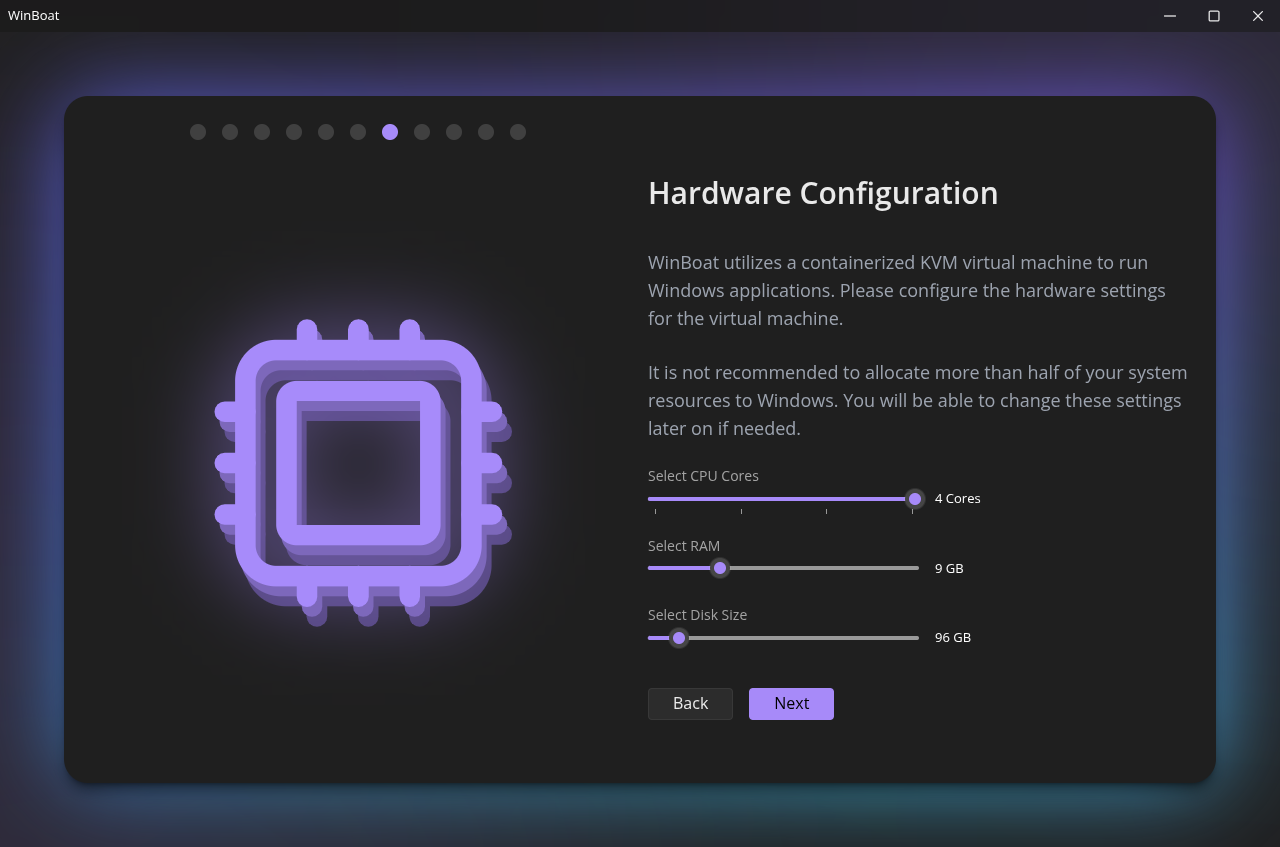The width and height of the screenshot is (1280, 847).
Task: Grab the Select CPU Cores slider handle
Action: [x=914, y=499]
